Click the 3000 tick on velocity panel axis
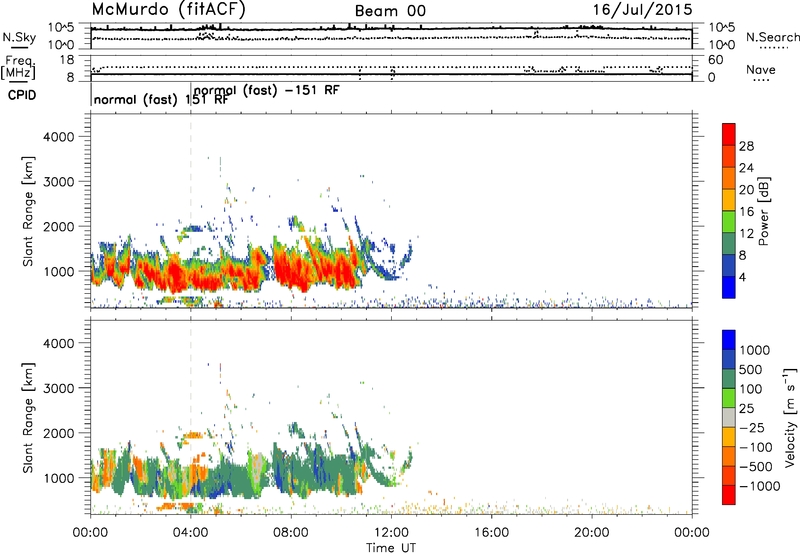 [58, 388]
